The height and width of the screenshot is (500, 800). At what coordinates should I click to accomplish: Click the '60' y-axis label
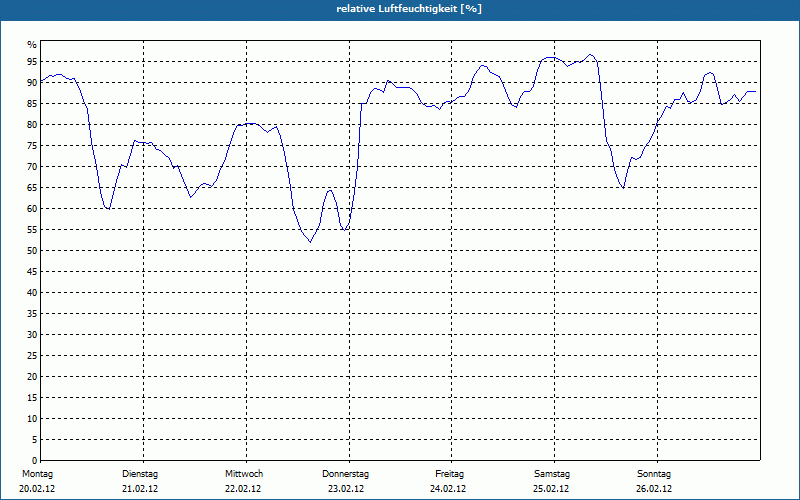(x=32, y=209)
